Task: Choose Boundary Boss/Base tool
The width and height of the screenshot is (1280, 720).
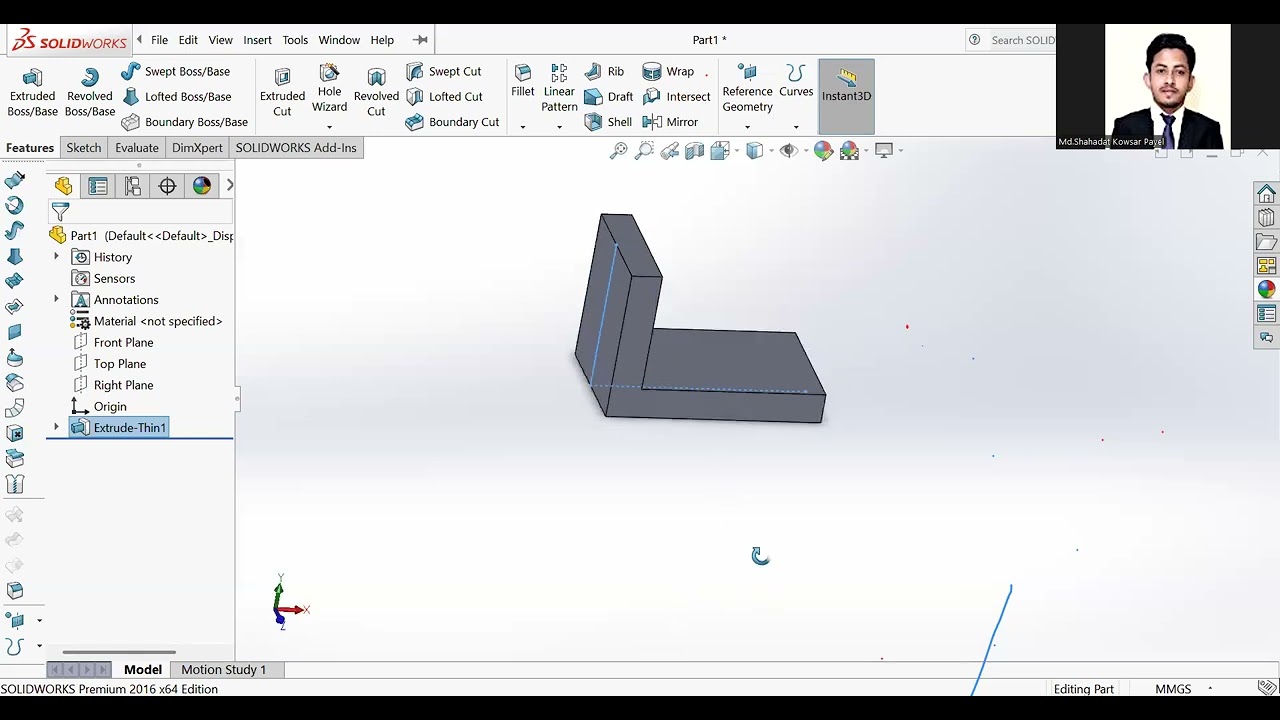Action: (184, 122)
